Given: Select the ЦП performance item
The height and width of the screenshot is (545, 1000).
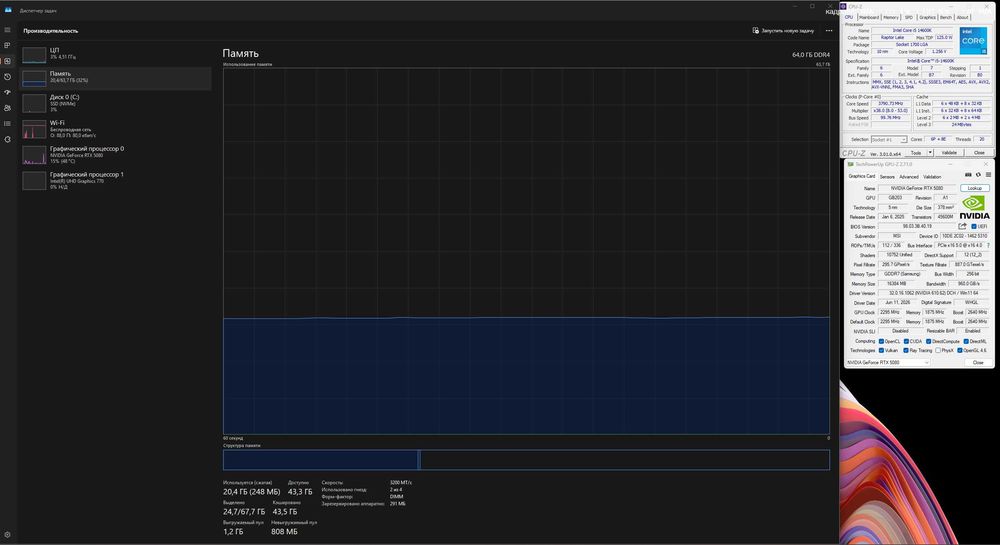Looking at the screenshot, I should [116, 54].
